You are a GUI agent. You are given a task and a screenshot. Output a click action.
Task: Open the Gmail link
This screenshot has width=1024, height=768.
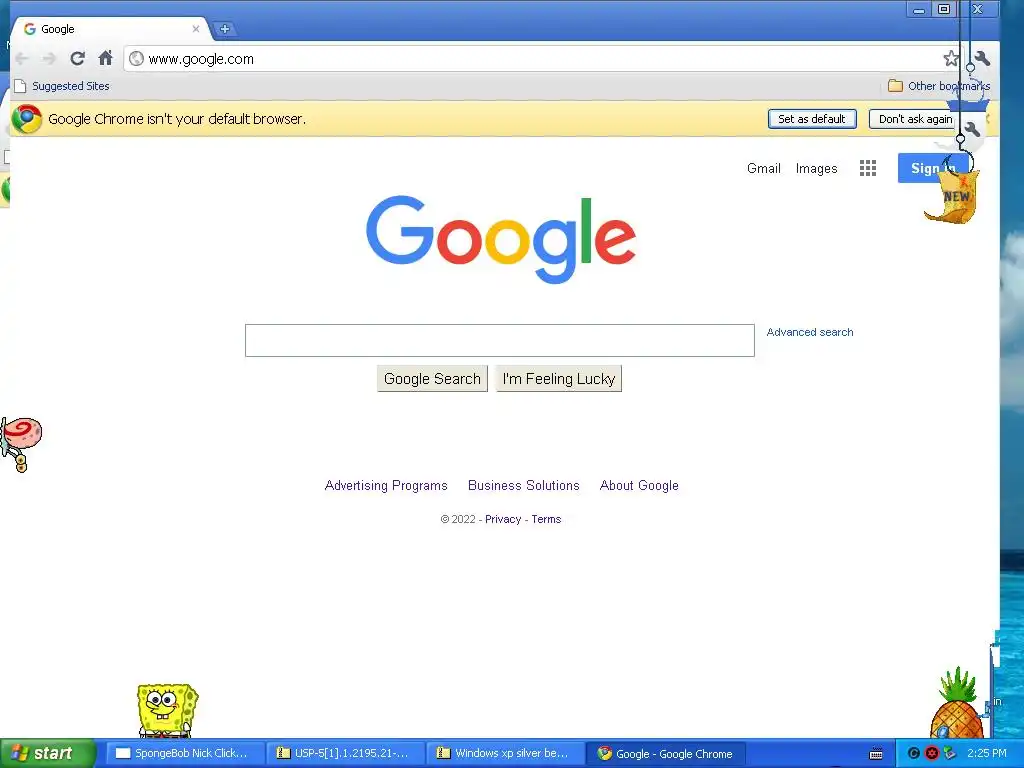(763, 168)
